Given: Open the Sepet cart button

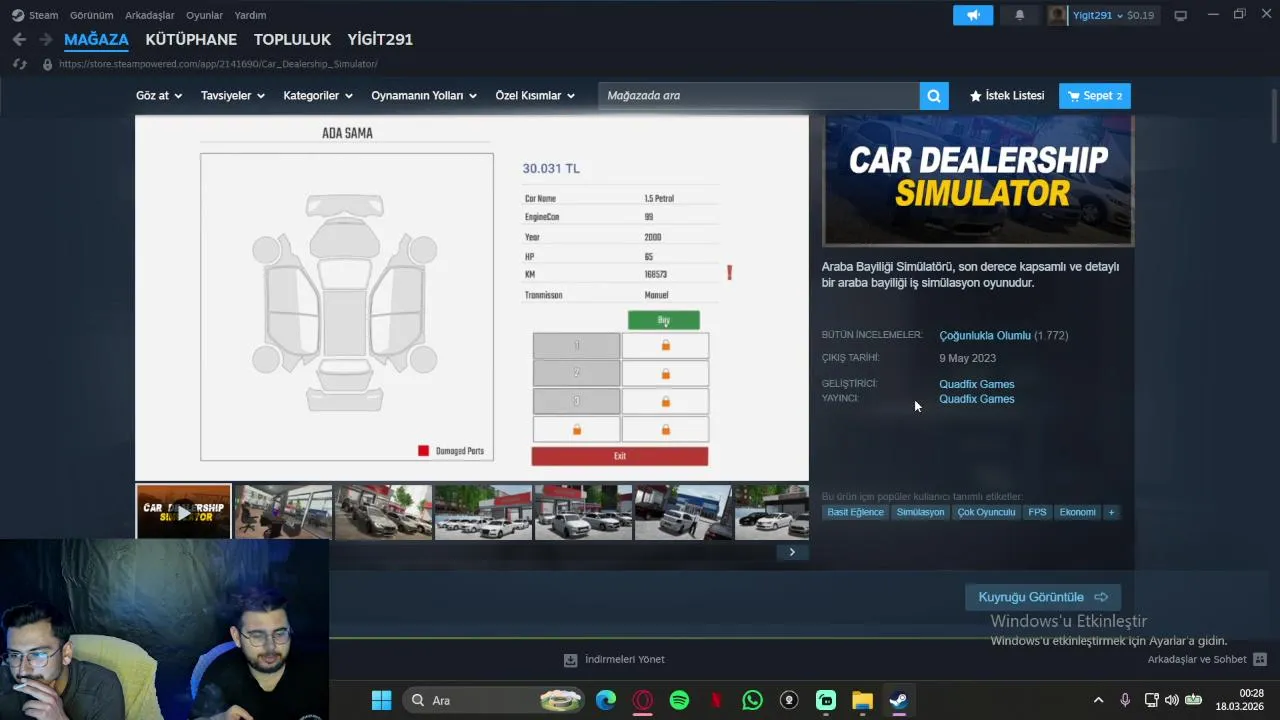Looking at the screenshot, I should (x=1095, y=96).
